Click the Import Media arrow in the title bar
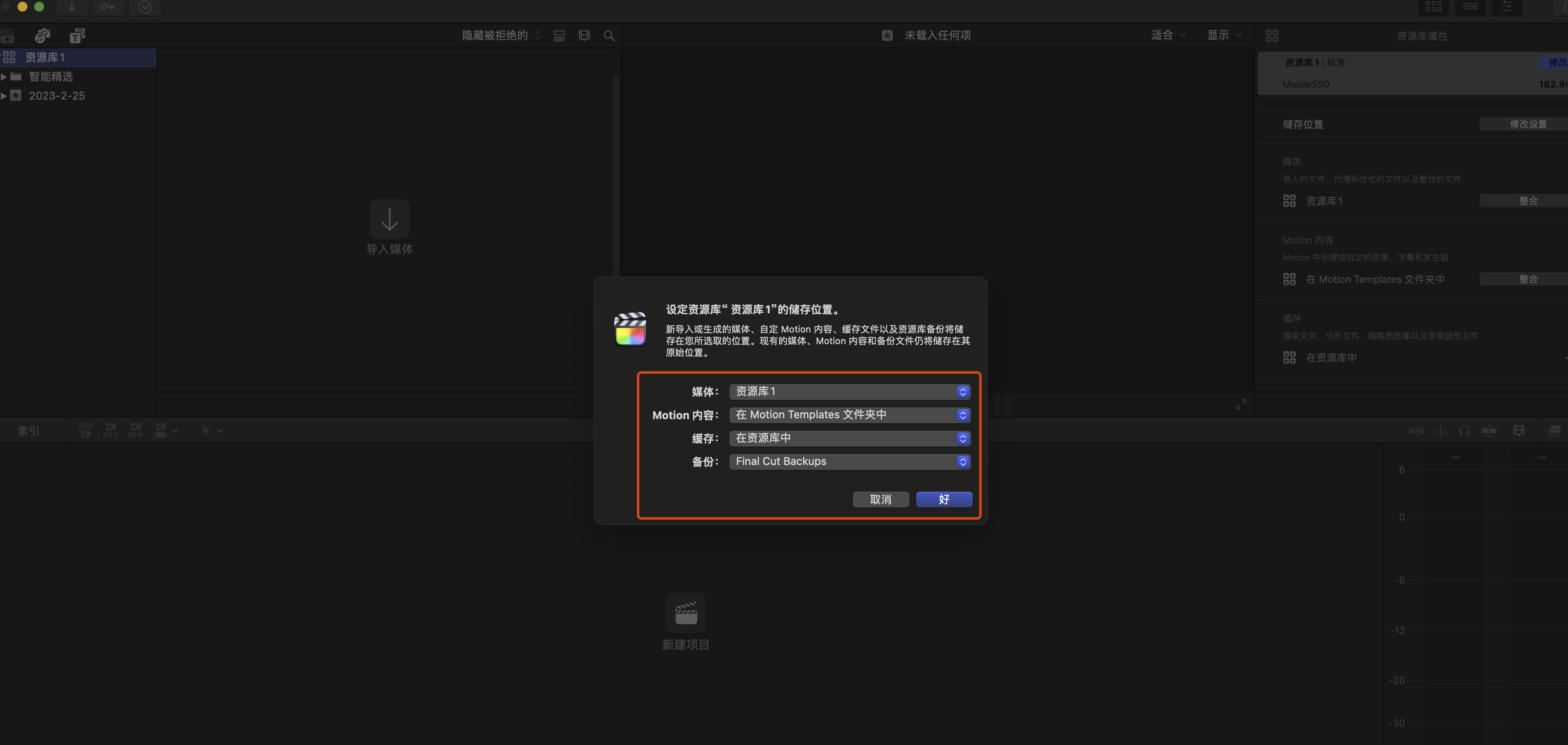Image resolution: width=1568 pixels, height=745 pixels. point(71,7)
